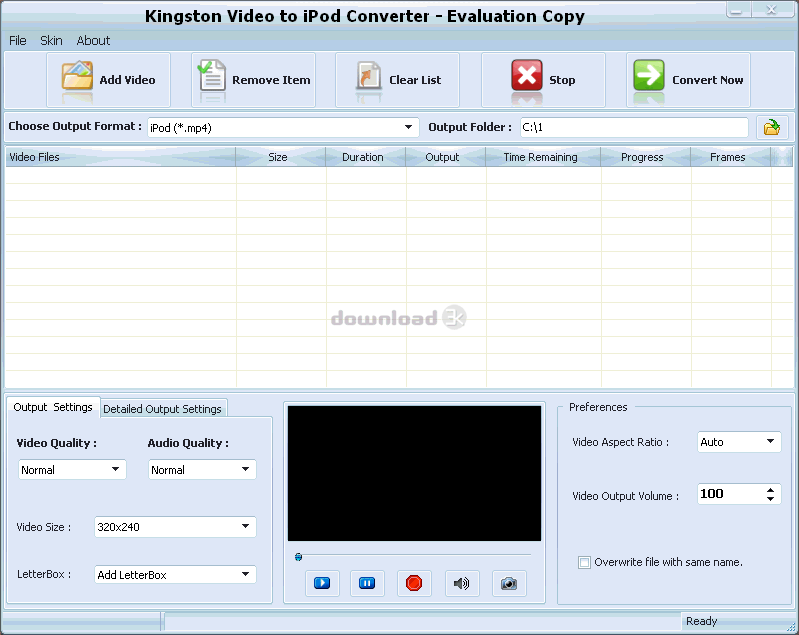This screenshot has width=799, height=635.
Task: Pause the preview video
Action: tap(367, 583)
